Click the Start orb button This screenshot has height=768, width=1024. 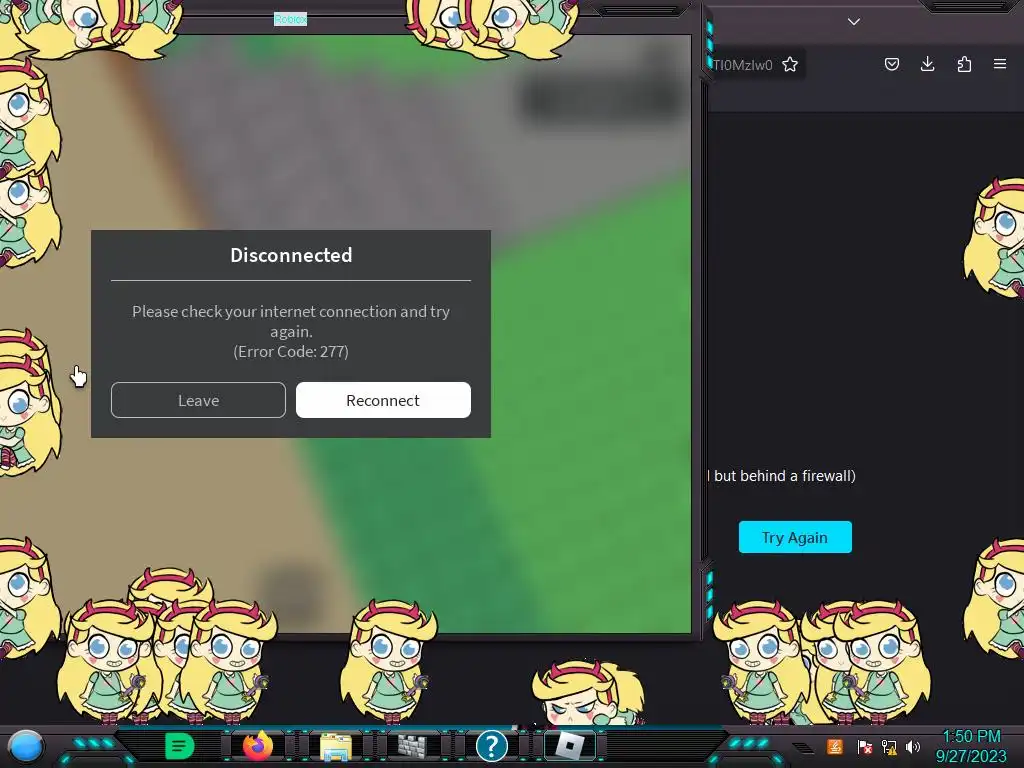(26, 746)
